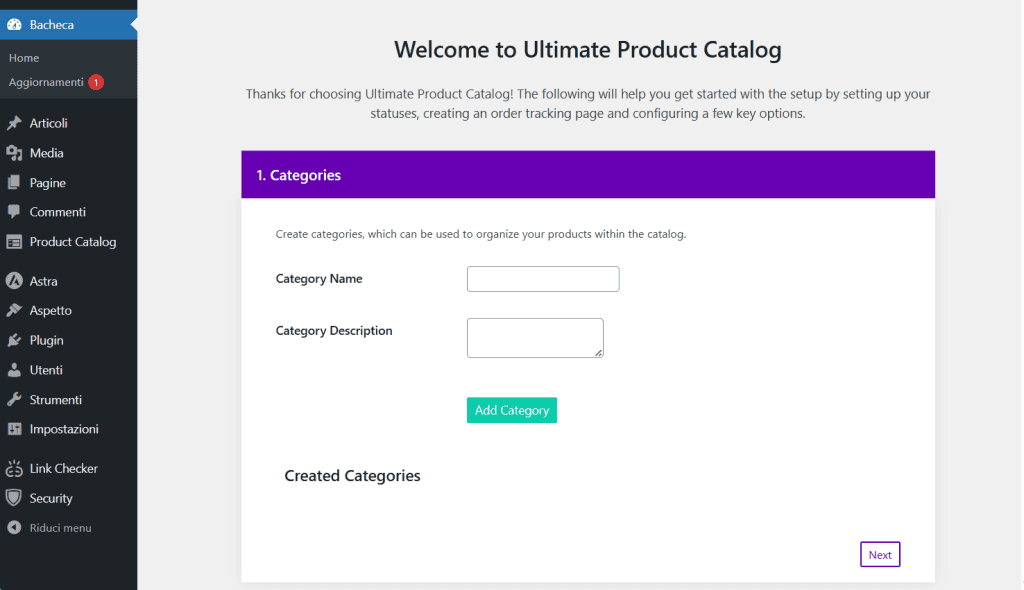Click the Add Category button
Screen dimensions: 1024x590
tap(511, 410)
